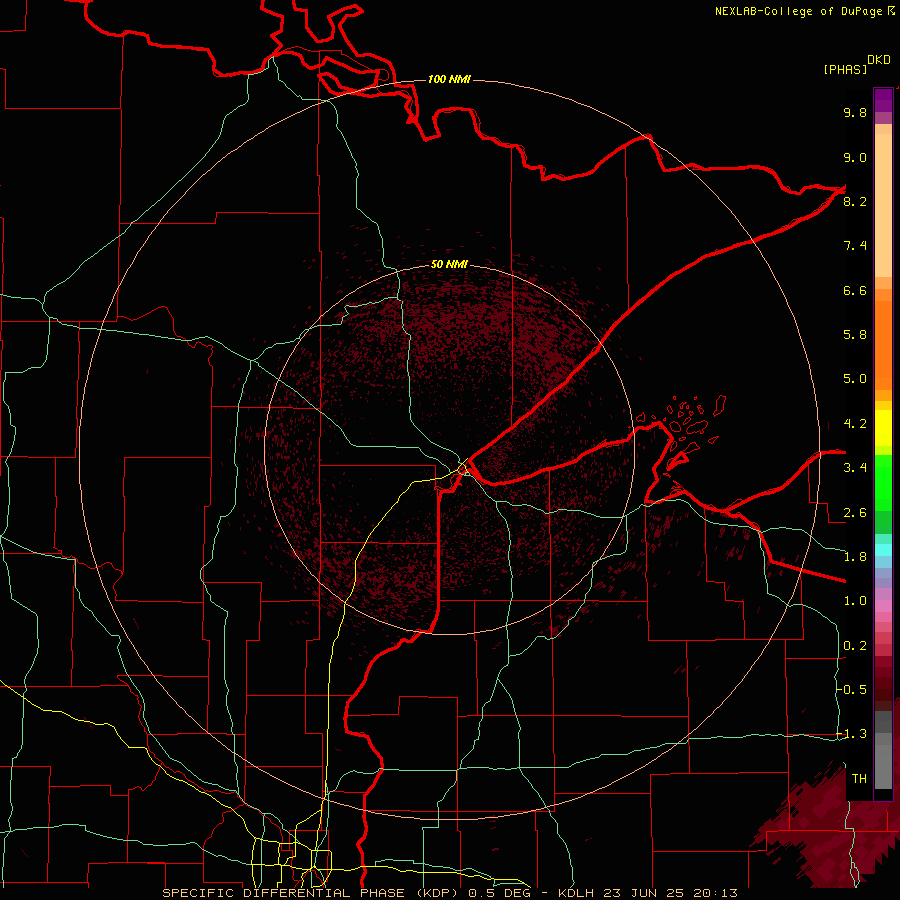Screen dimensions: 900x900
Task: Pick the purple segment atop the color bar
Action: click(883, 100)
